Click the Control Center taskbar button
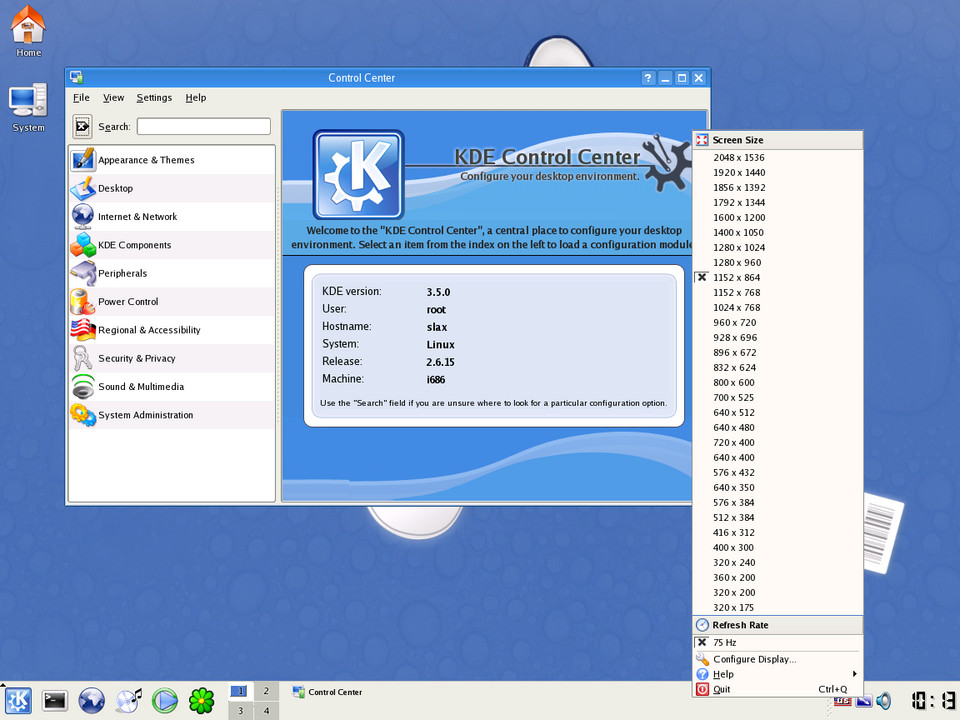The image size is (960, 720). pyautogui.click(x=328, y=692)
